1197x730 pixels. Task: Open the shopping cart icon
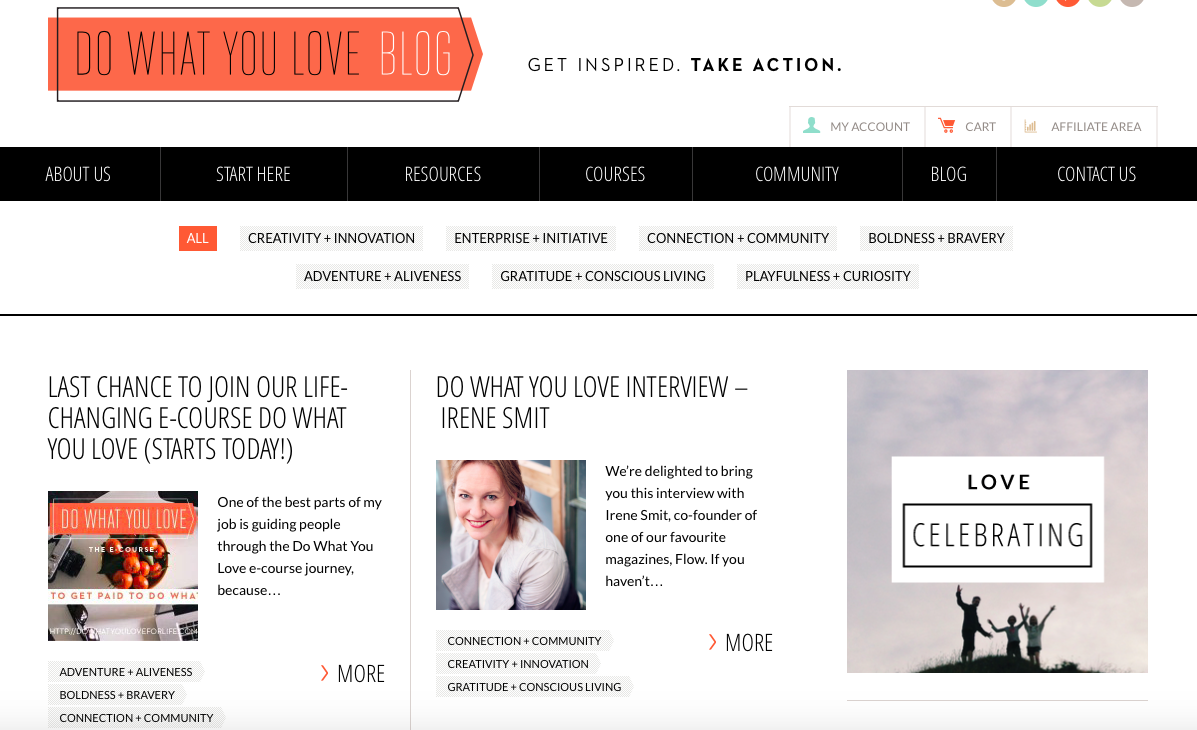pos(947,125)
